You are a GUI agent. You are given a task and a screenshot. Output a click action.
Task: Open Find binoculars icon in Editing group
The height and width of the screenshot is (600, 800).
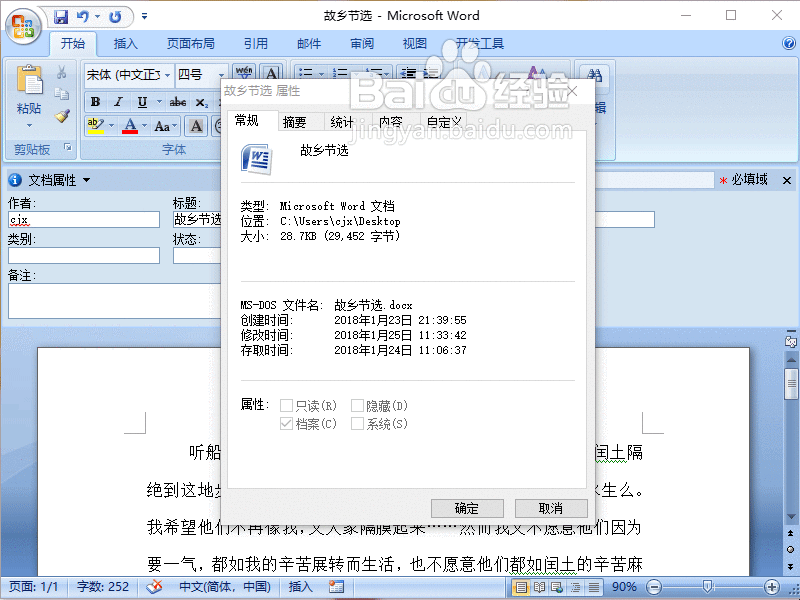point(594,75)
